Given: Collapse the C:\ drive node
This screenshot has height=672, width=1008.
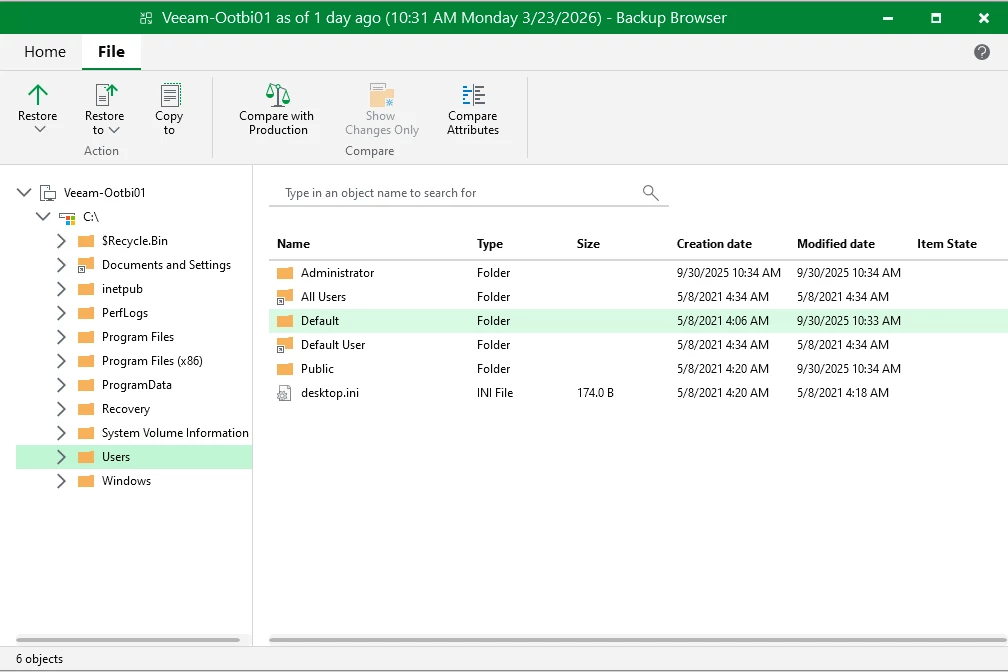Looking at the screenshot, I should click(x=43, y=216).
